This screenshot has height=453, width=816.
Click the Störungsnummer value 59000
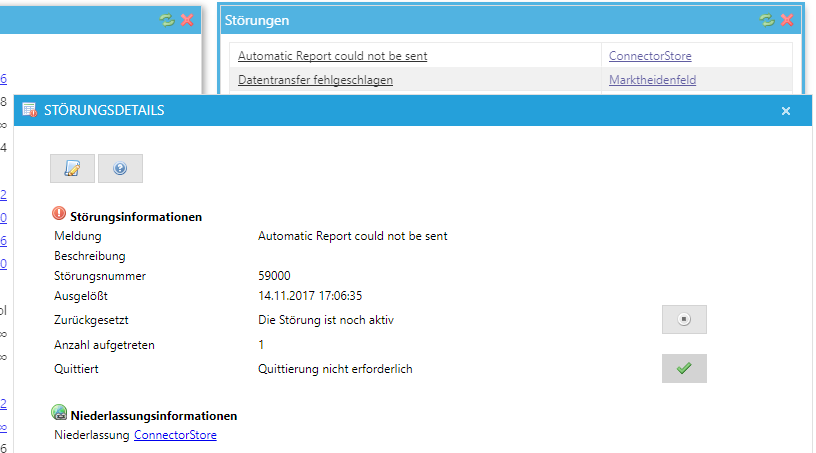pos(274,276)
